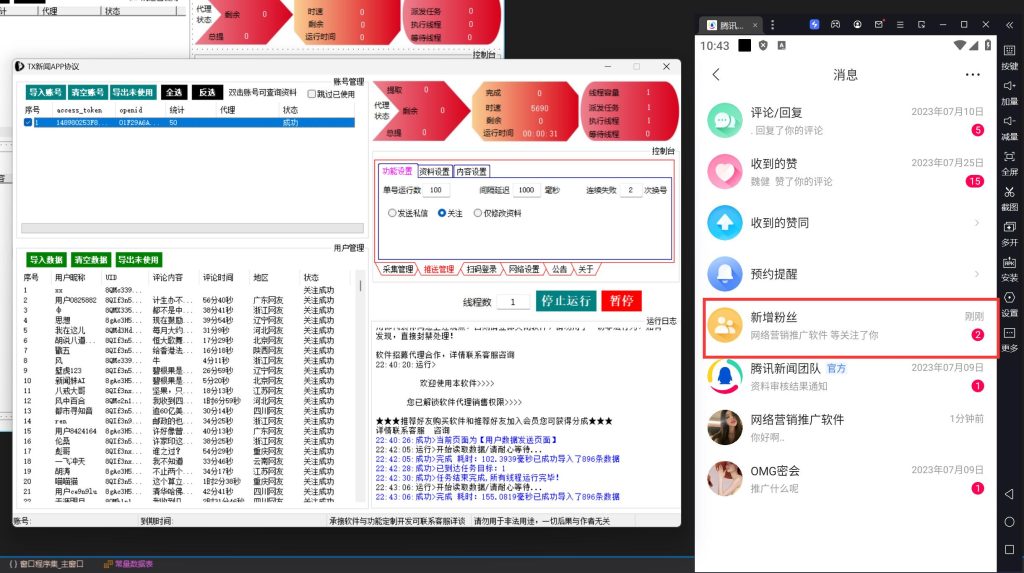Open the 收到的赞 heart icon
This screenshot has height=573, width=1024.
[724, 172]
